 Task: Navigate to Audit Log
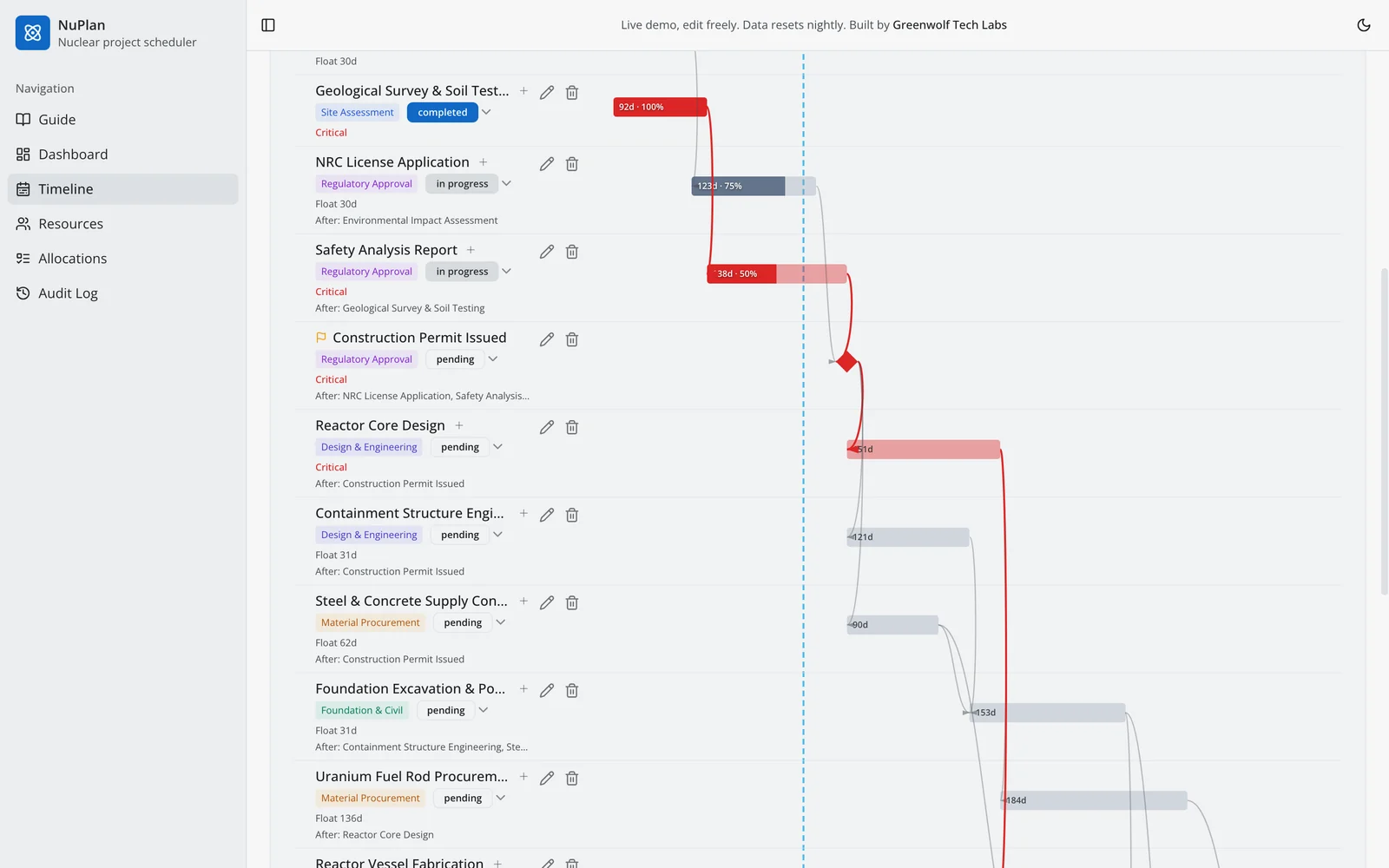point(123,293)
